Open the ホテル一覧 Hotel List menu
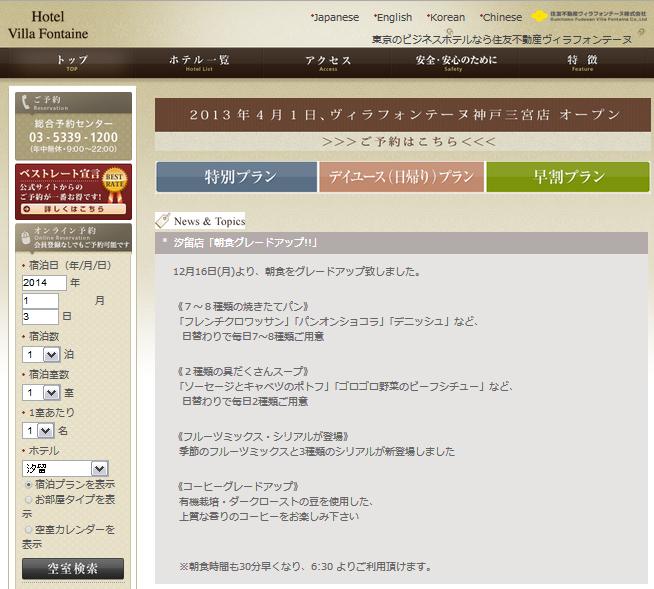The width and height of the screenshot is (654, 589). coord(199,63)
